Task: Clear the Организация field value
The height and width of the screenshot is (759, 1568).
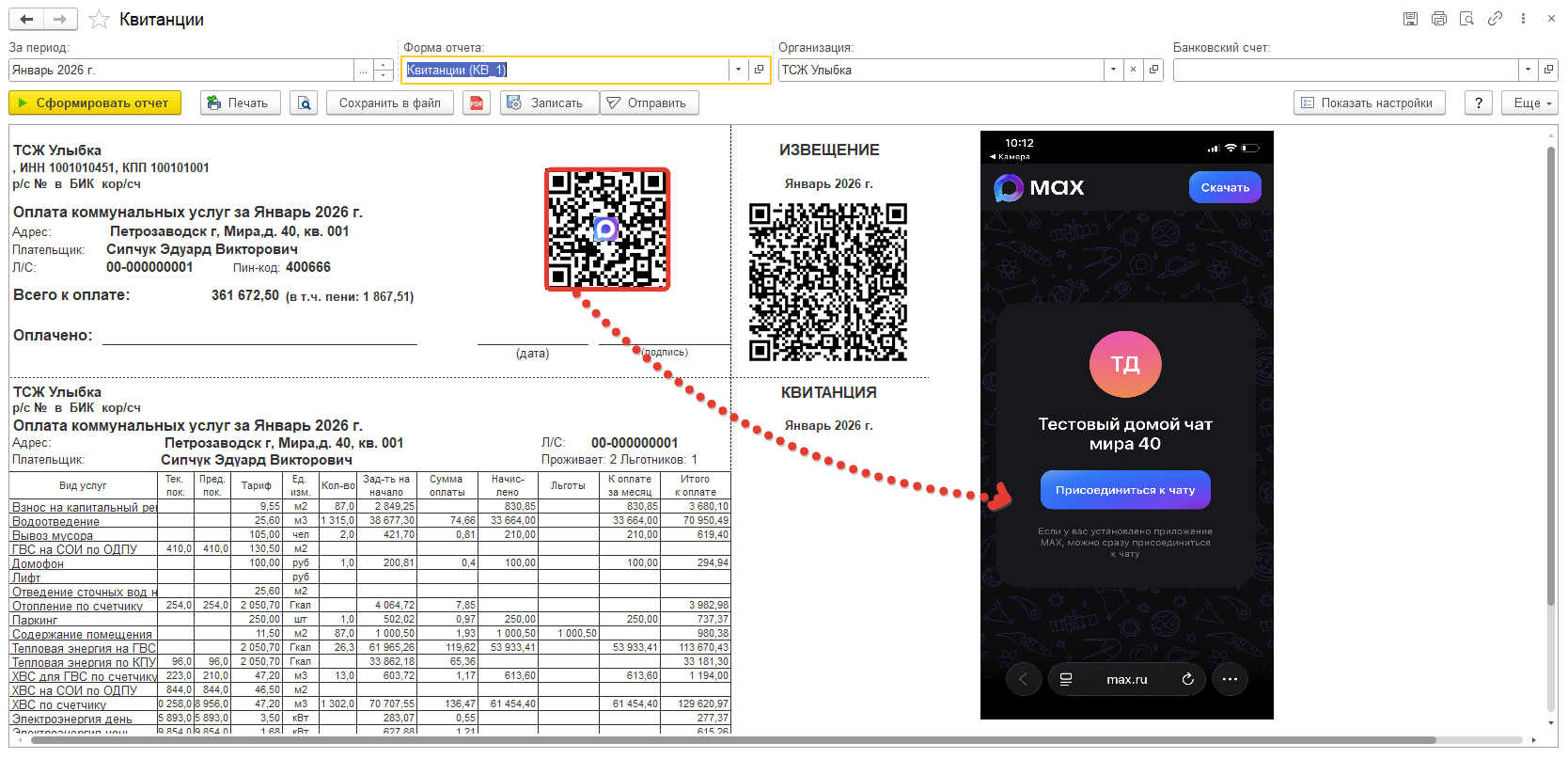Action: pos(1134,70)
